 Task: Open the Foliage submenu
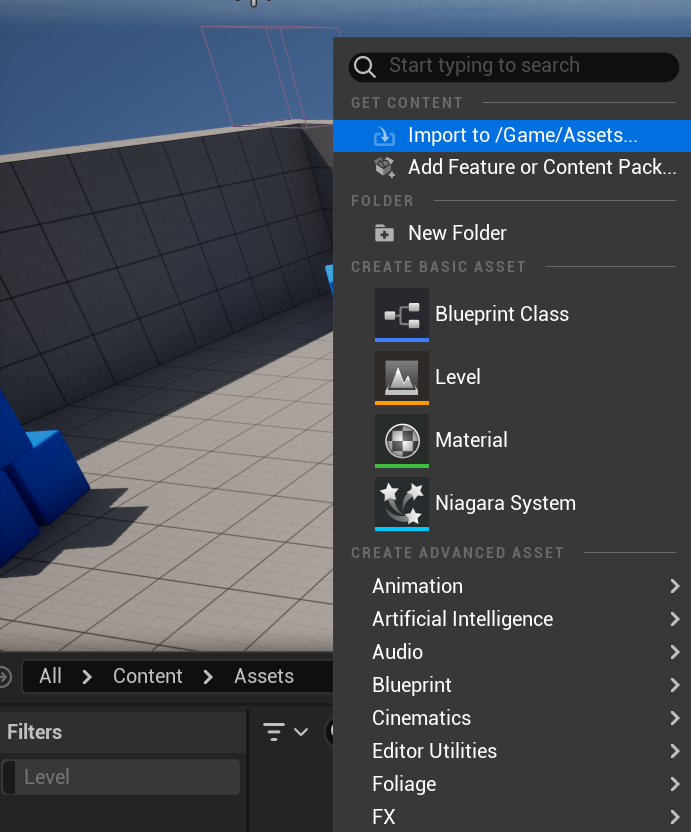pyautogui.click(x=512, y=784)
